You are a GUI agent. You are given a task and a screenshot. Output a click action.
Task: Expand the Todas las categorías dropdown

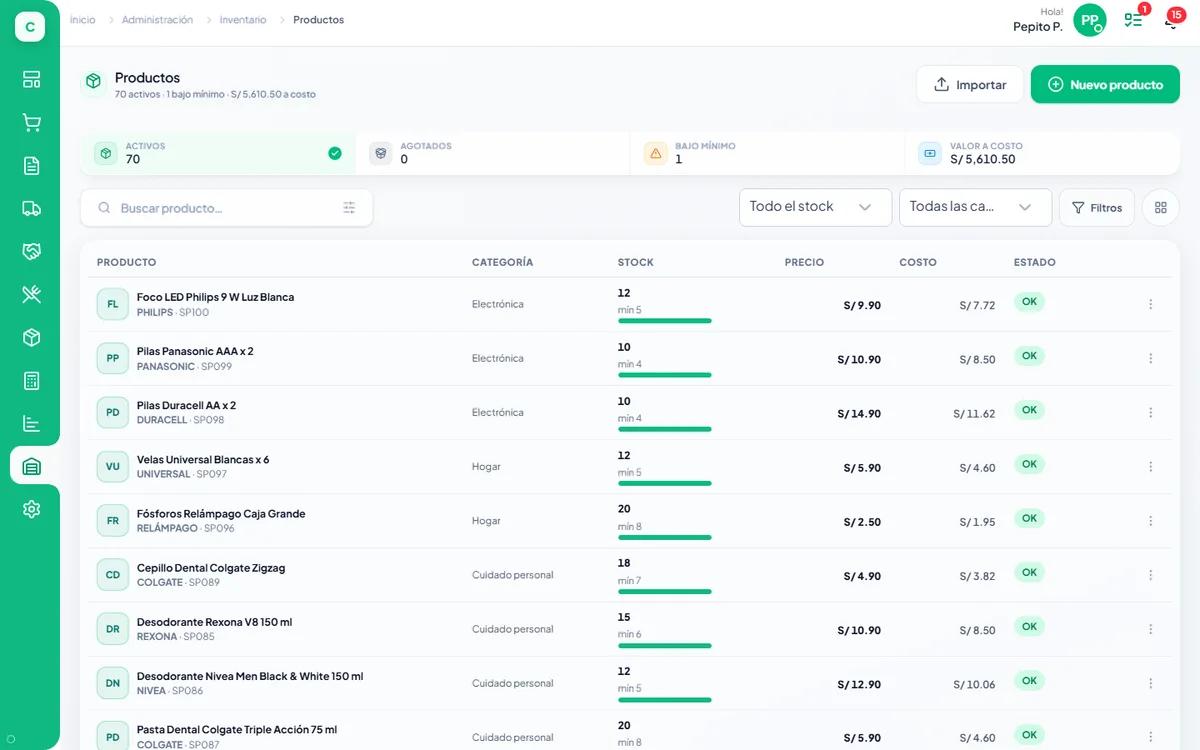coord(975,207)
